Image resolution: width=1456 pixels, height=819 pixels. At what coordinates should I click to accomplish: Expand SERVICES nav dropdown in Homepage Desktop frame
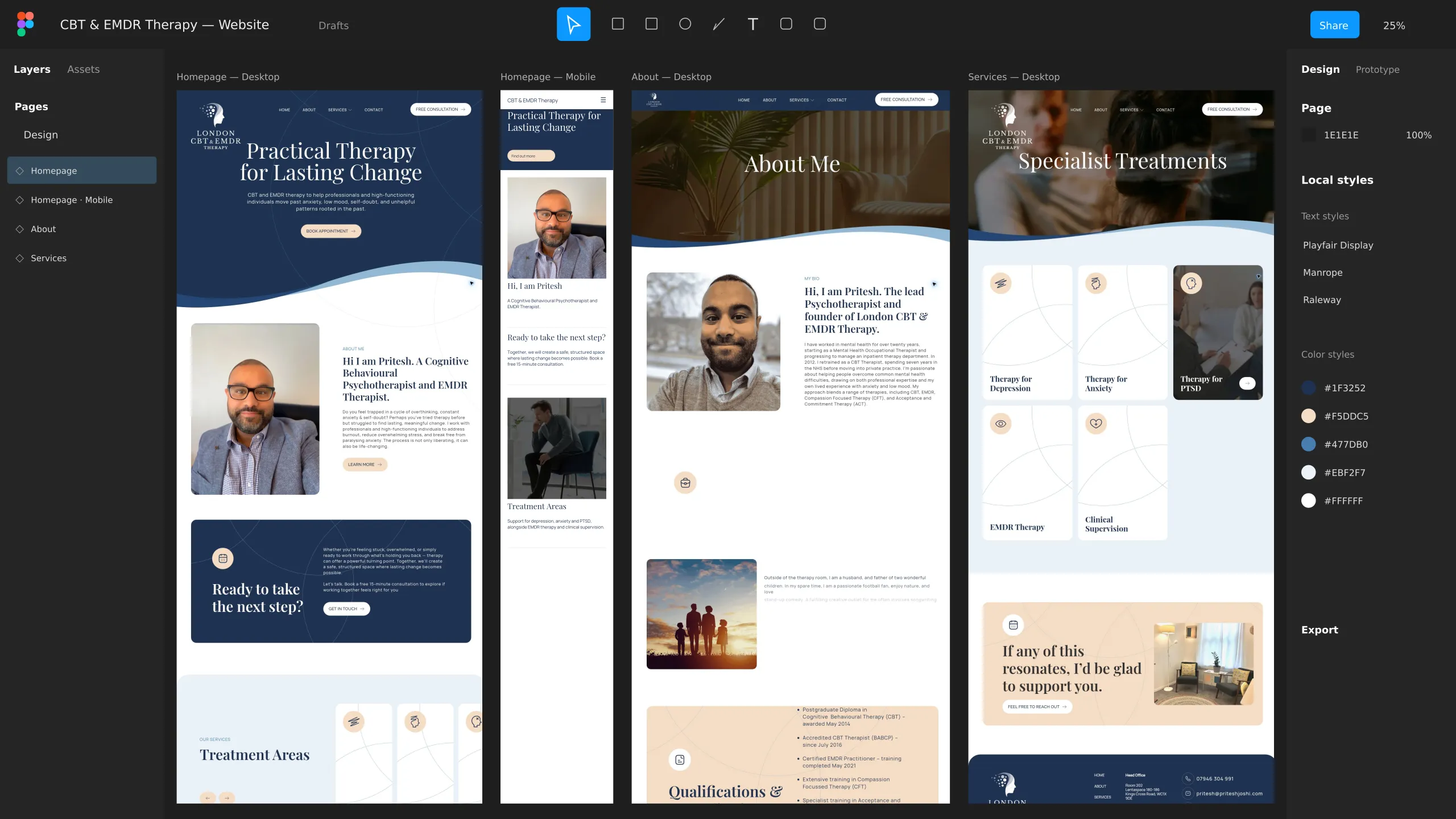(340, 110)
